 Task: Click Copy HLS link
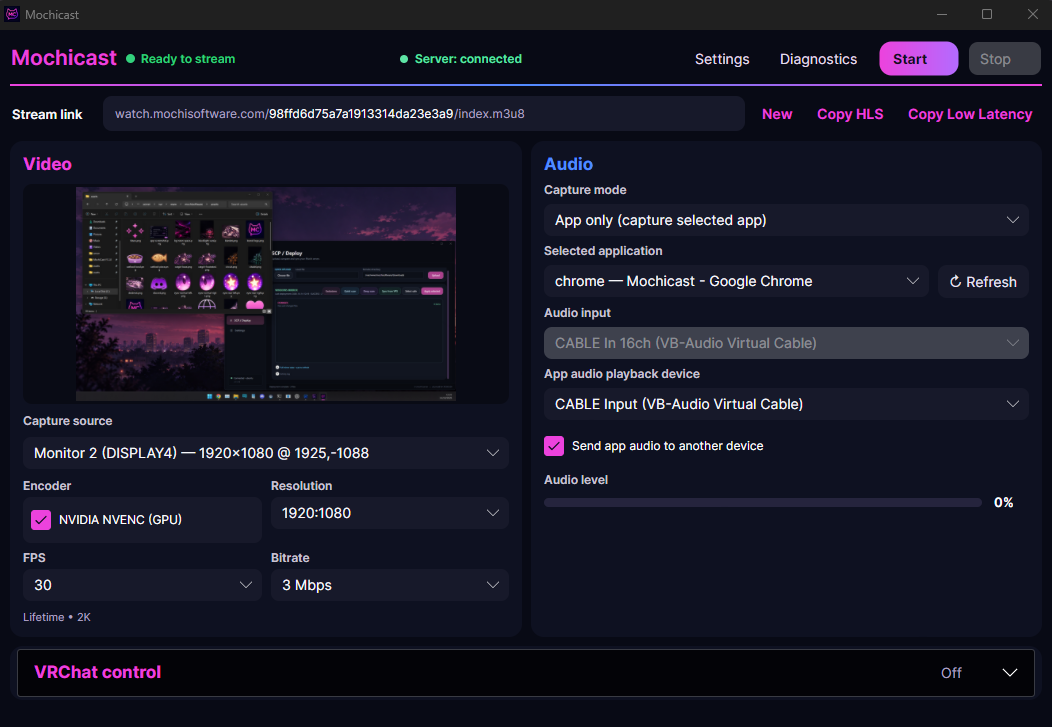[850, 114]
